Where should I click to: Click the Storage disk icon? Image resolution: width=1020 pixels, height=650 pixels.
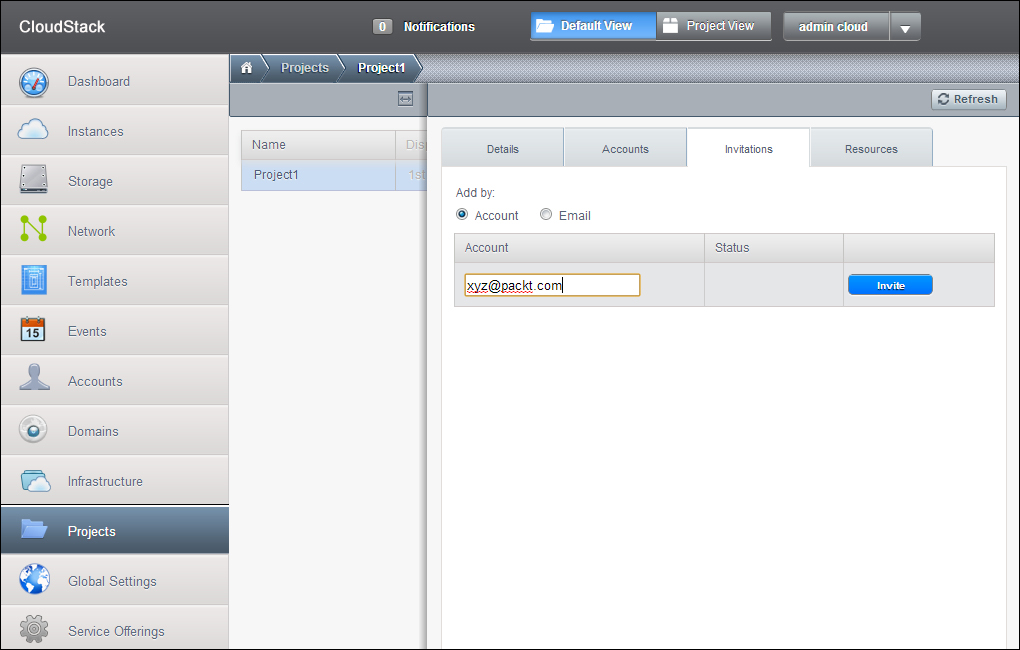click(x=34, y=181)
